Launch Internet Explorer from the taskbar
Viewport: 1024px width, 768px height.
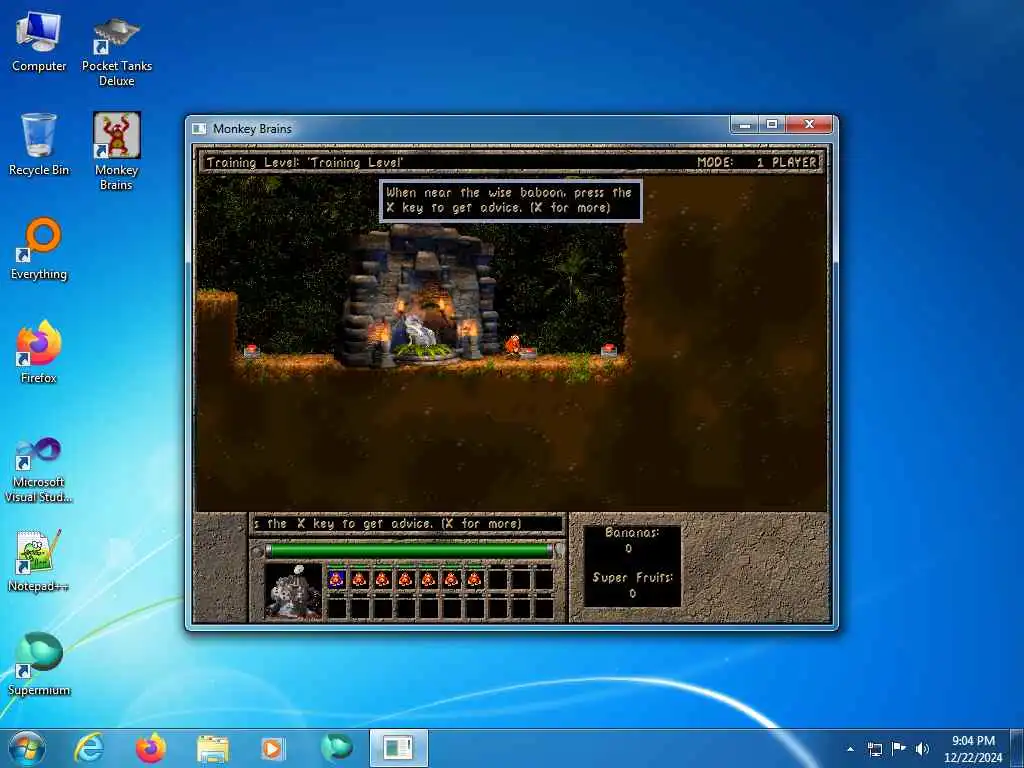88,748
